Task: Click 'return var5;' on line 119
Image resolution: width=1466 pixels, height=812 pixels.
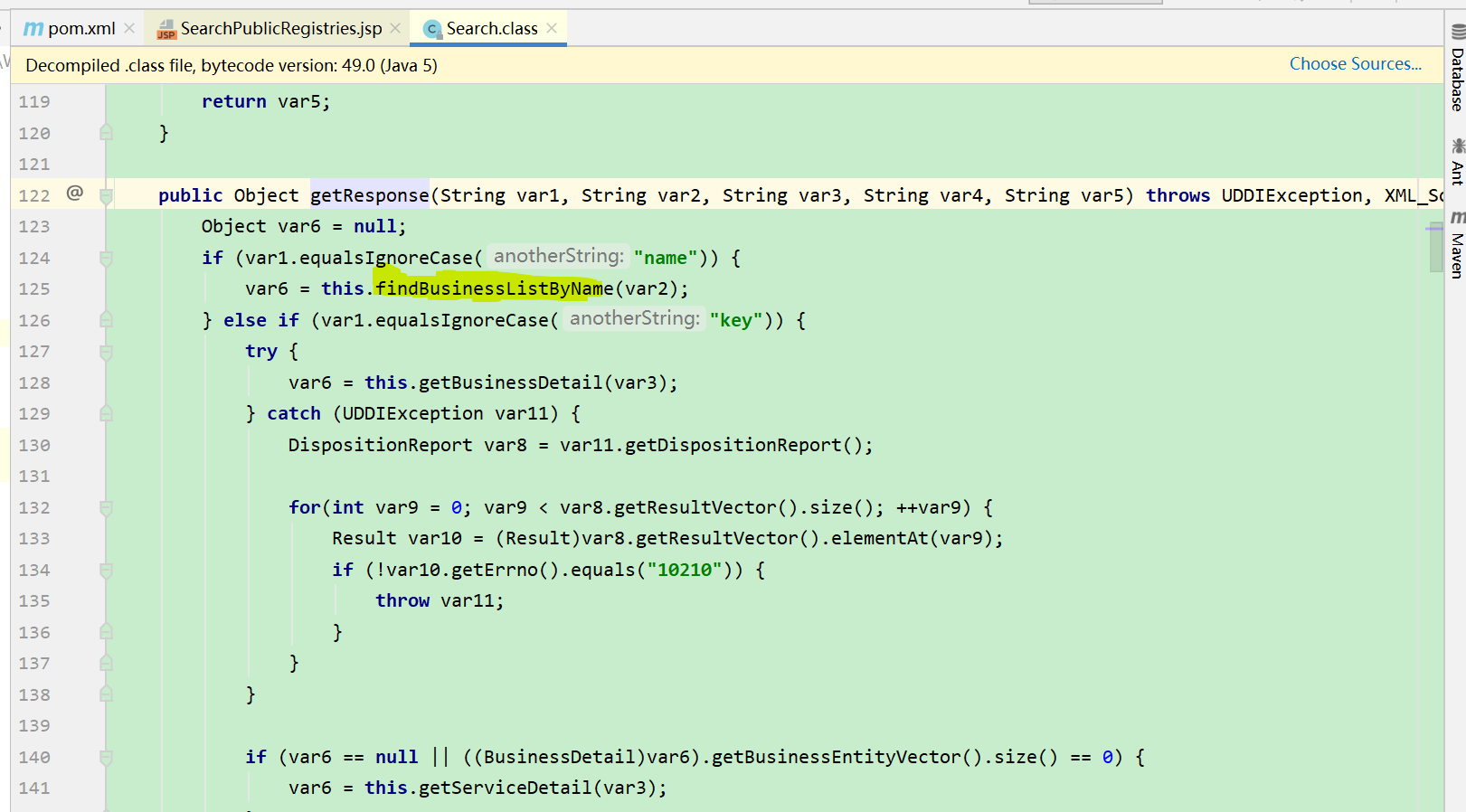Action: tap(266, 101)
